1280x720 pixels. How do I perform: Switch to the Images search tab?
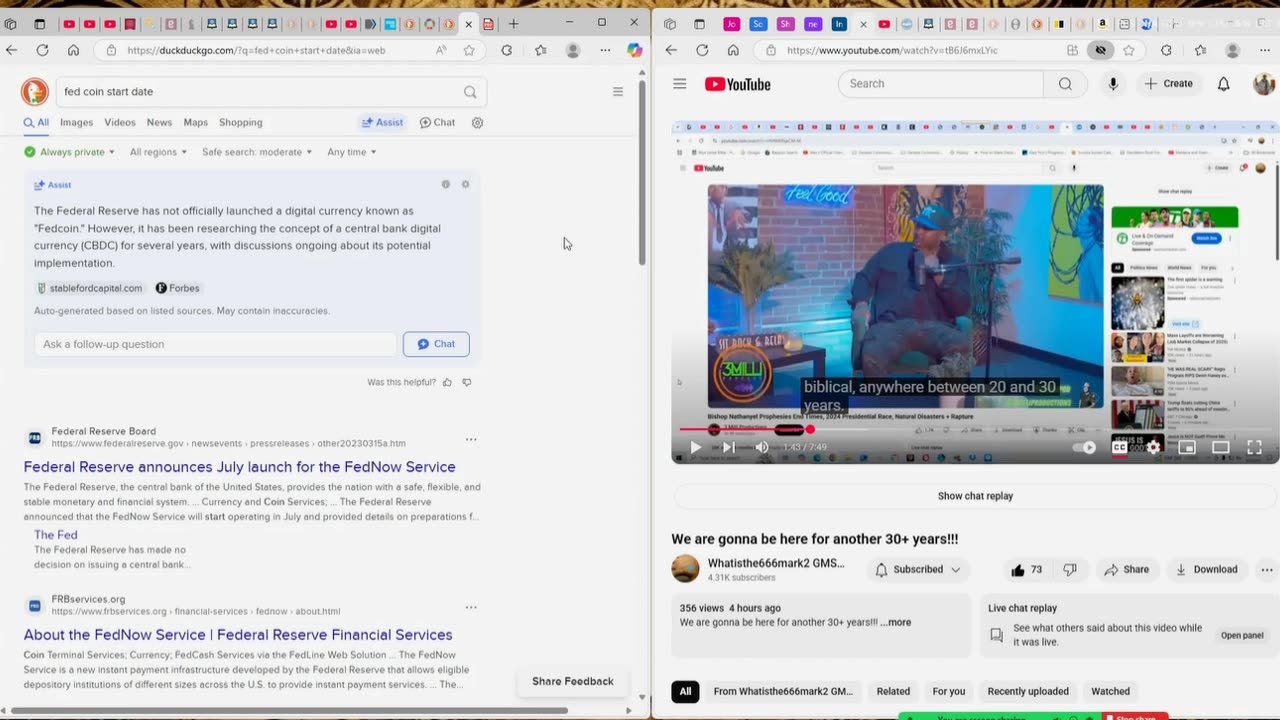click(76, 123)
